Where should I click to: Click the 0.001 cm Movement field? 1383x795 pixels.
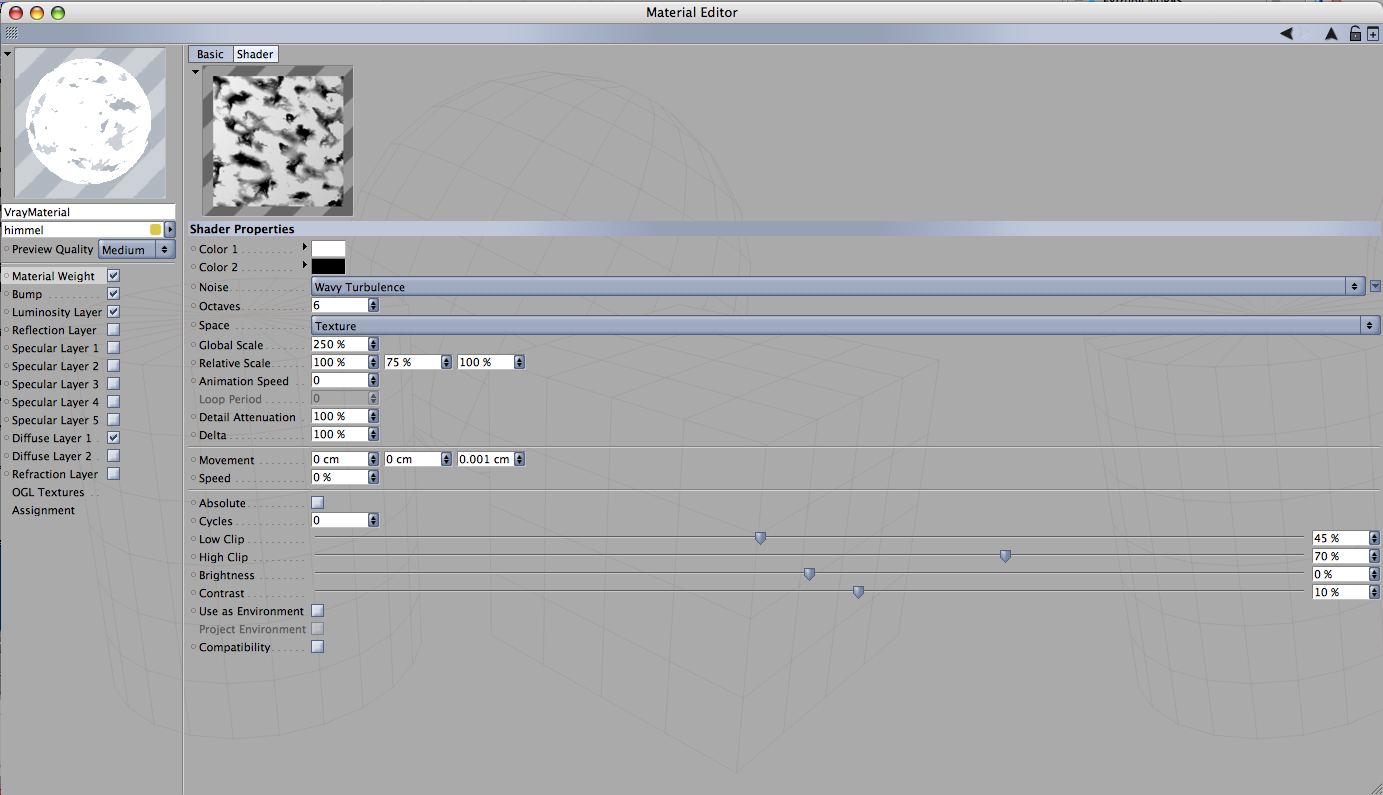click(x=486, y=459)
